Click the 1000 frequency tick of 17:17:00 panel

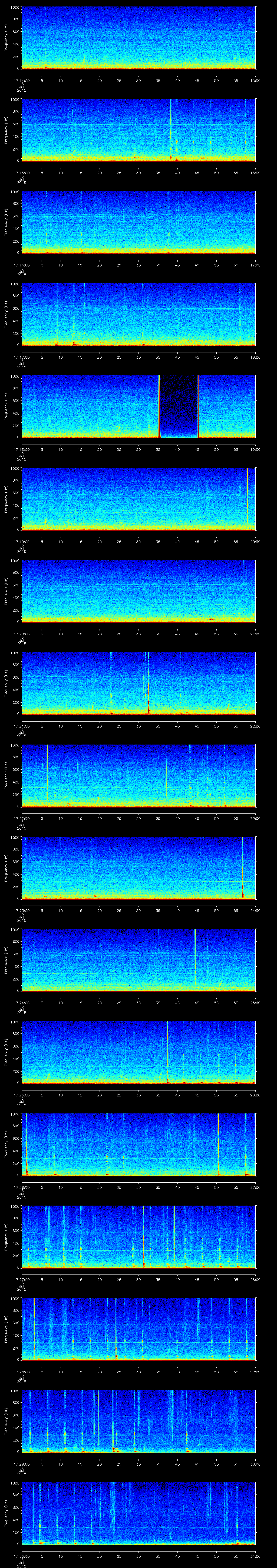(x=15, y=284)
